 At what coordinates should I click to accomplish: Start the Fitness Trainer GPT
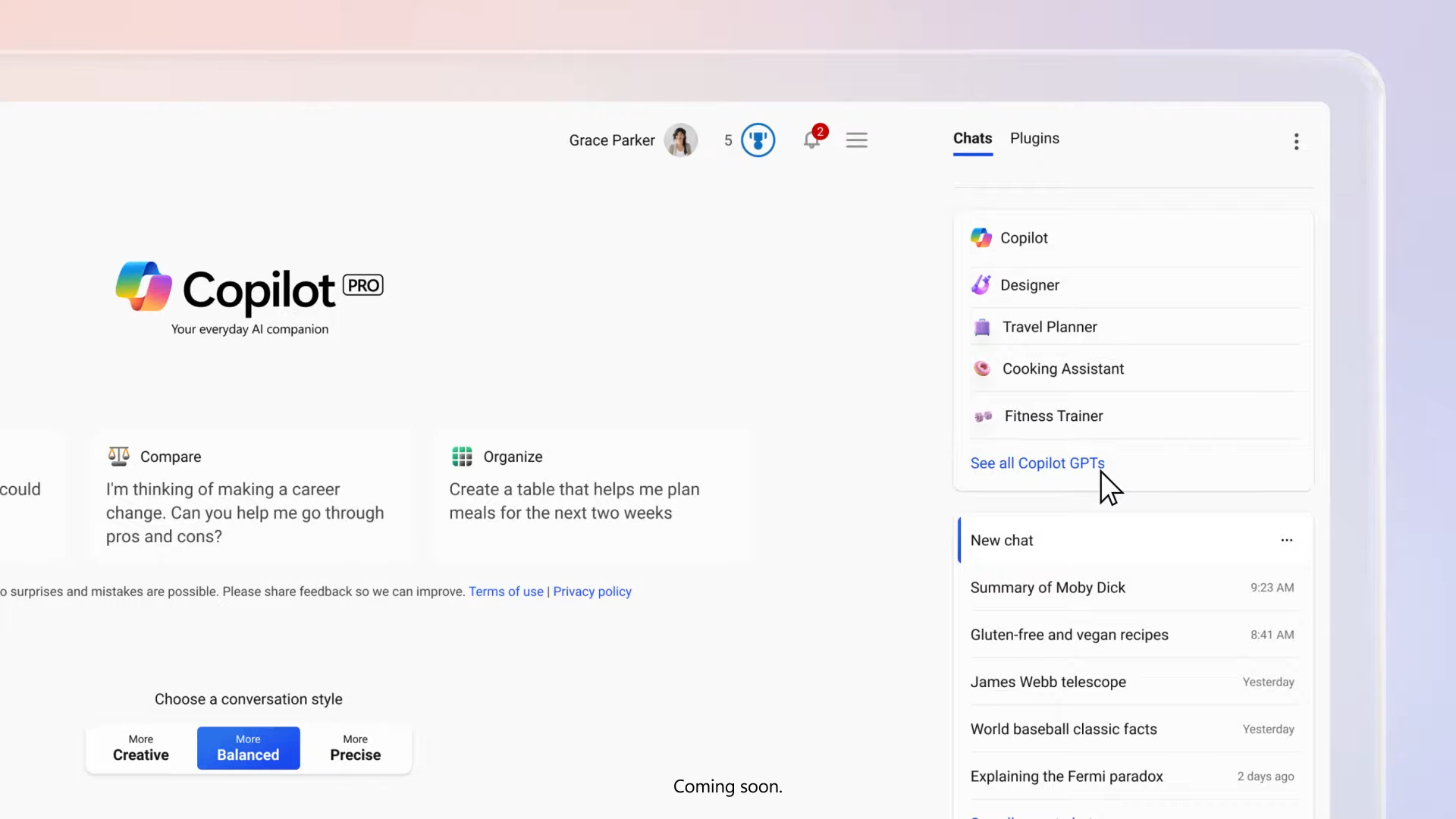click(1053, 416)
